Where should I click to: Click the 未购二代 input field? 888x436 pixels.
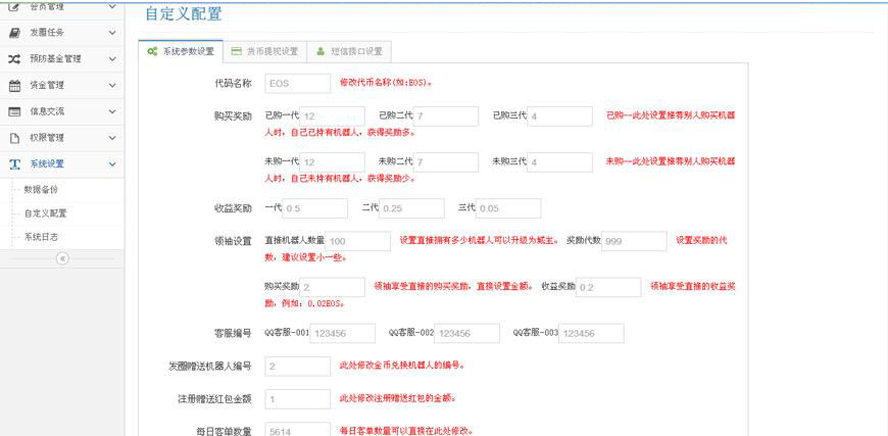tap(446, 163)
